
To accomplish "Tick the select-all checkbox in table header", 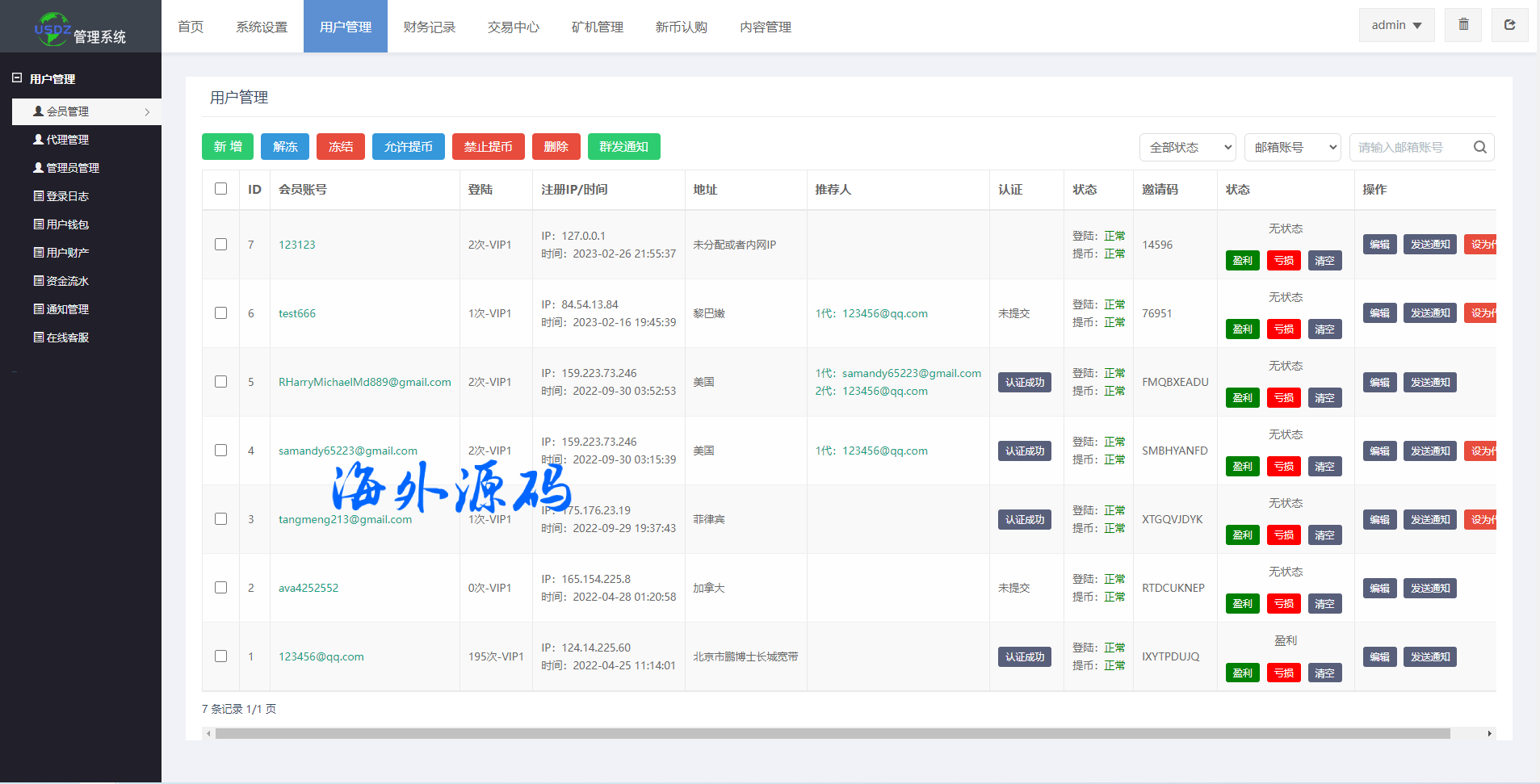I will pyautogui.click(x=220, y=189).
